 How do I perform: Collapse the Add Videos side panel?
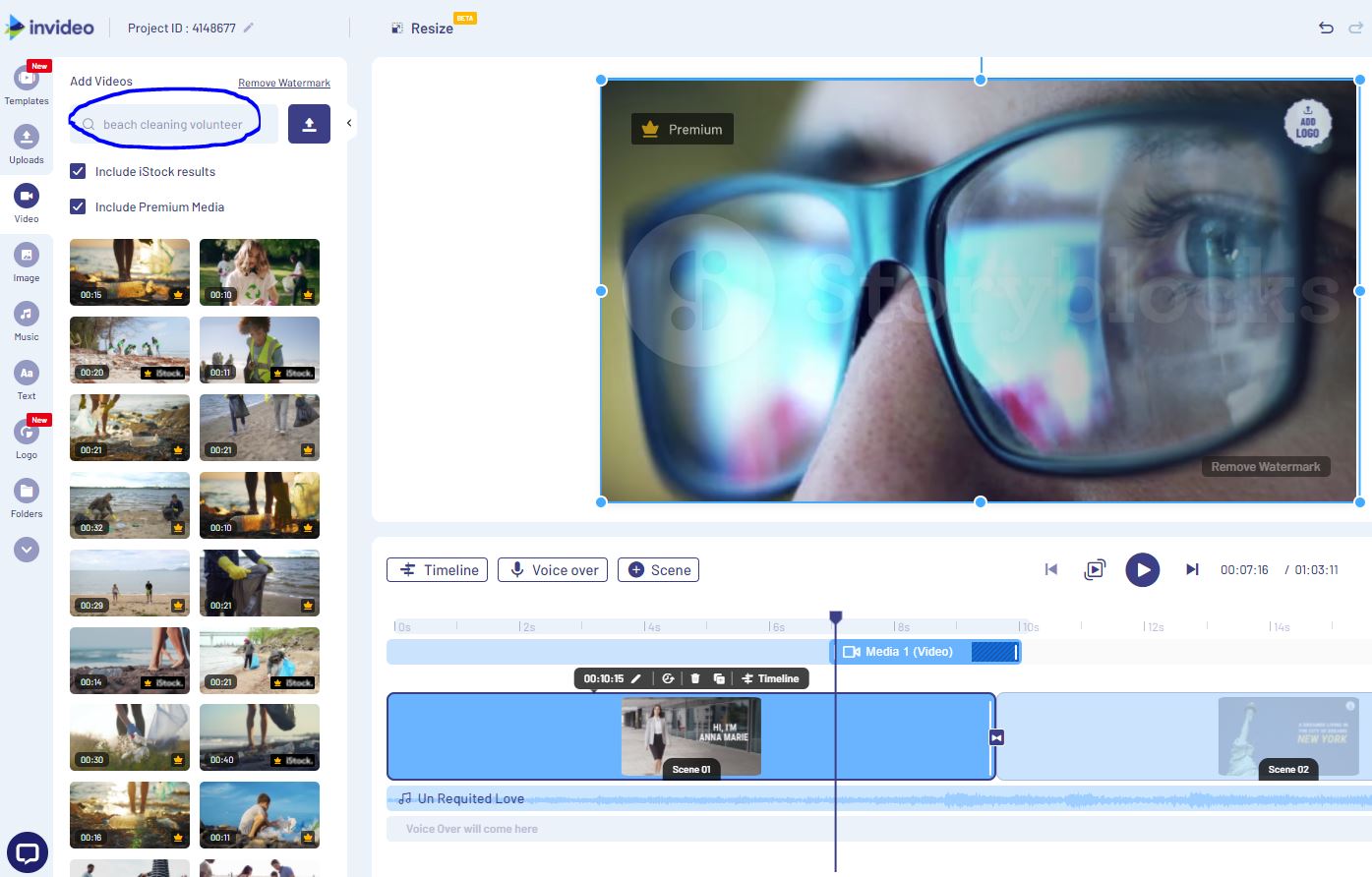pos(349,123)
